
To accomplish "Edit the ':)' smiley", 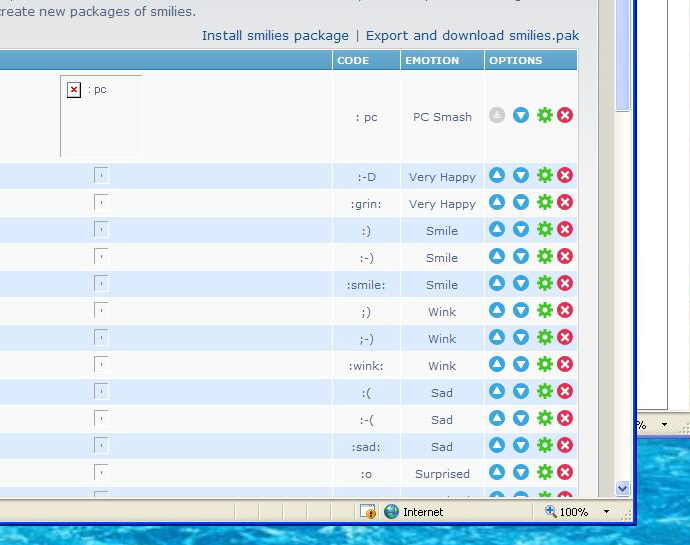I will (x=545, y=229).
